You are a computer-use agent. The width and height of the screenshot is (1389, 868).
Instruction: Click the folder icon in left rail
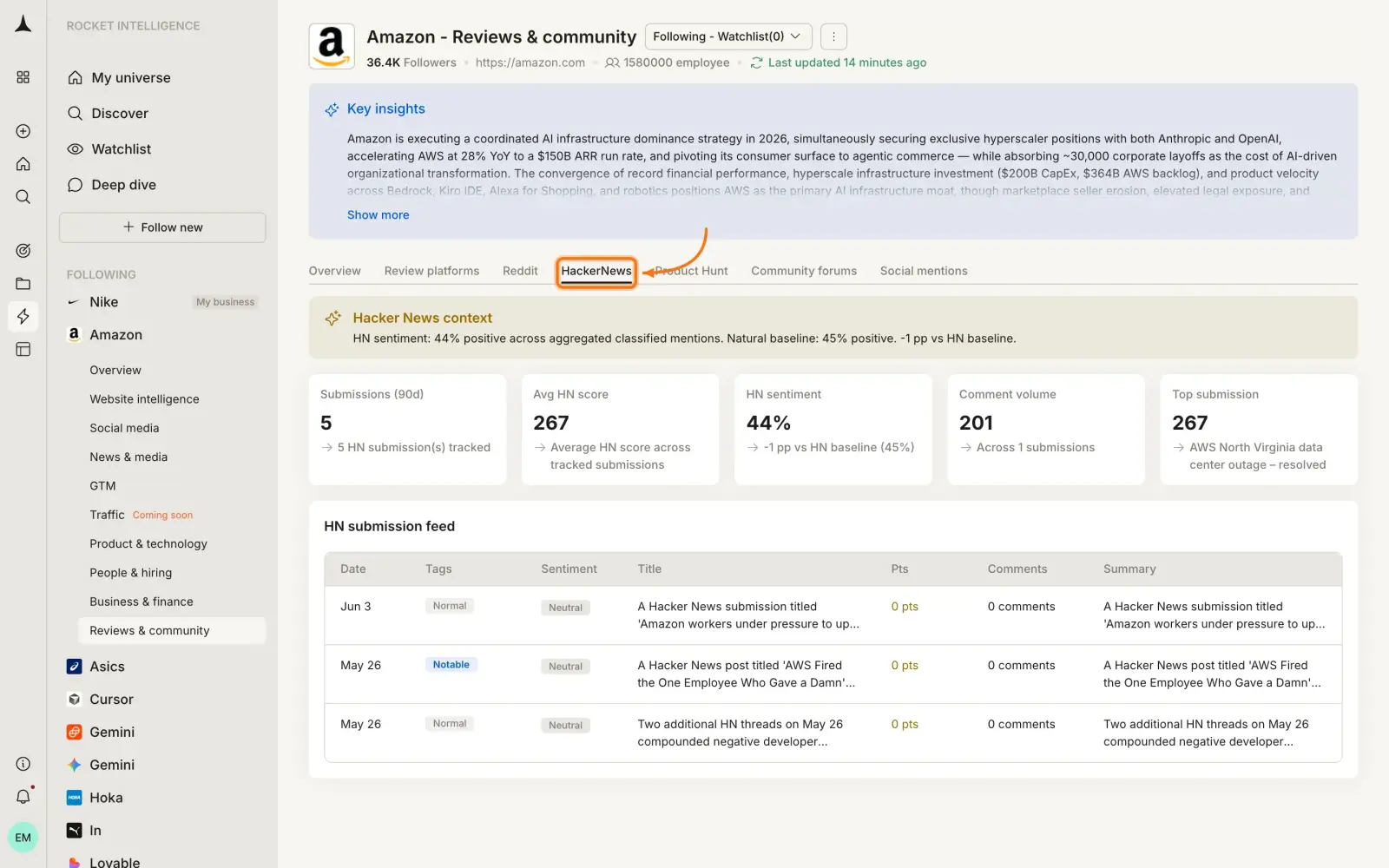[23, 284]
